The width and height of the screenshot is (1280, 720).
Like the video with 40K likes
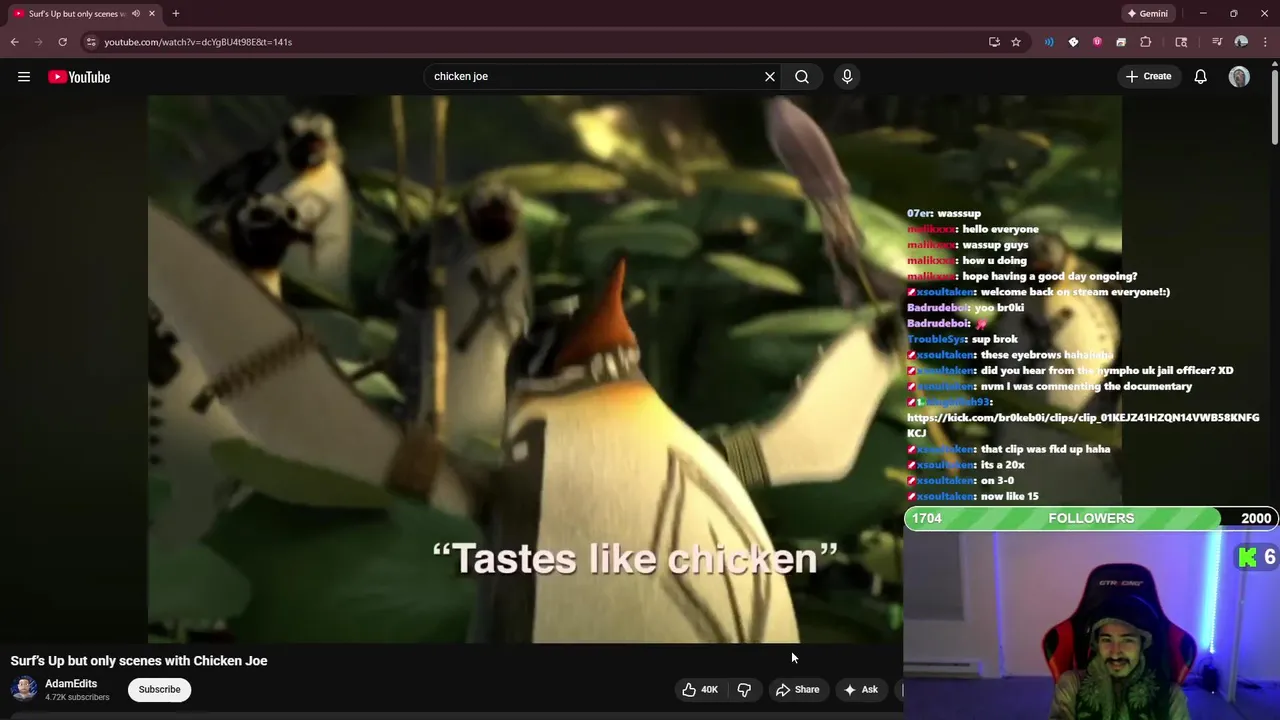tap(700, 689)
